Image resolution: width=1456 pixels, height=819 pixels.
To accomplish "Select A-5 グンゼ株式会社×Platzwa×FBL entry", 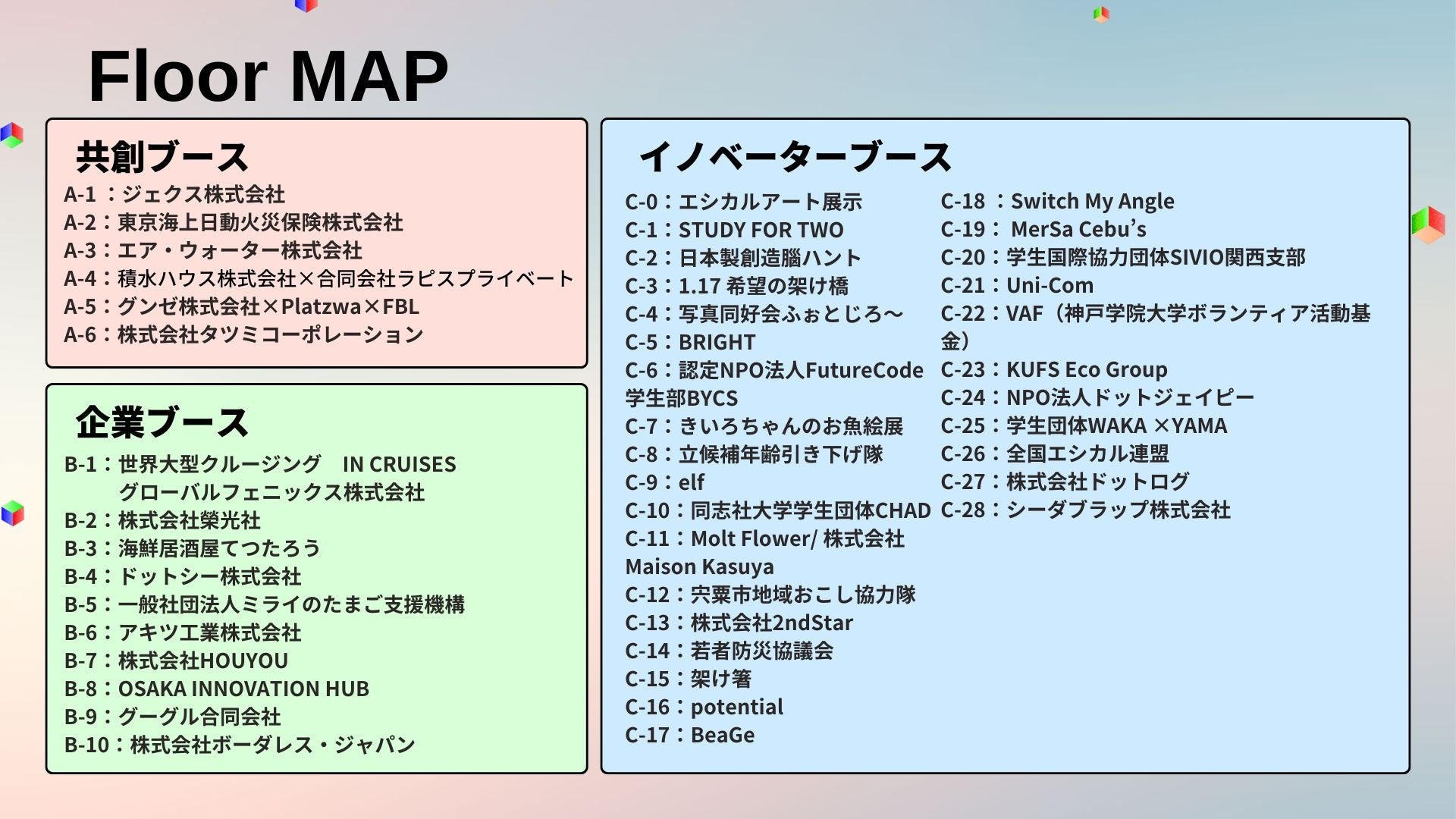I will coord(241,306).
